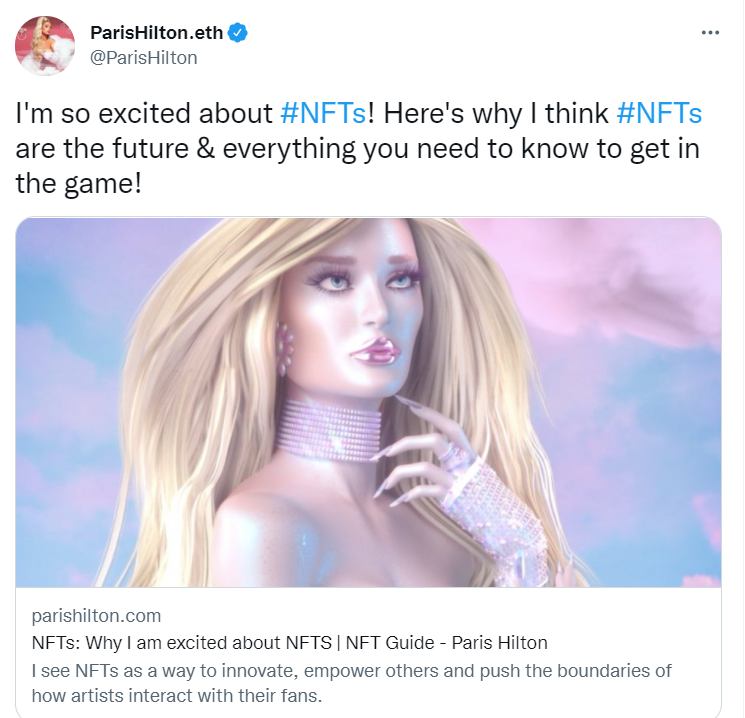Open 'NFTs: Why I am excited about NFTS' title
This screenshot has width=745, height=718.
coord(181,643)
